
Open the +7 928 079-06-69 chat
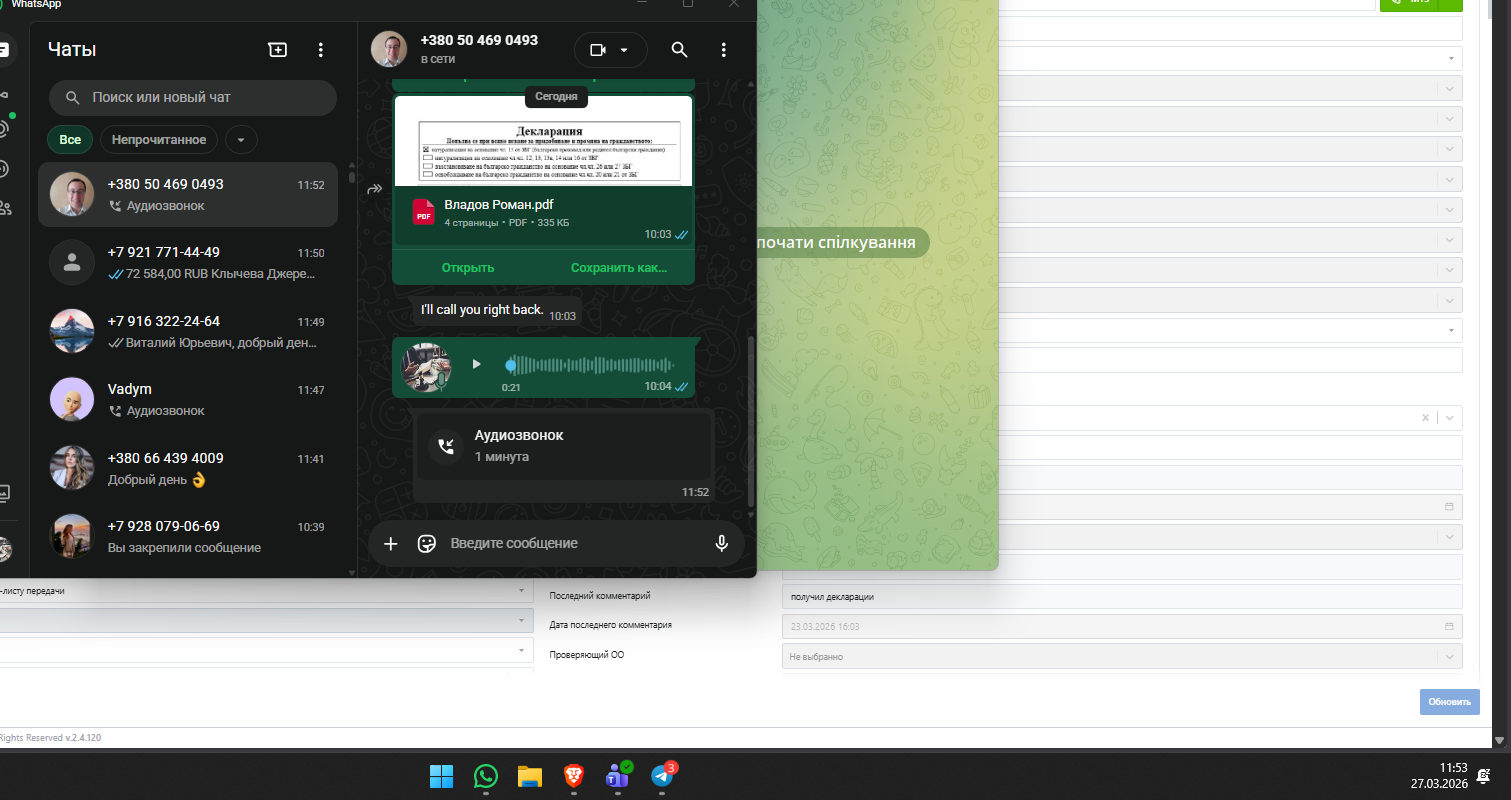click(x=188, y=537)
